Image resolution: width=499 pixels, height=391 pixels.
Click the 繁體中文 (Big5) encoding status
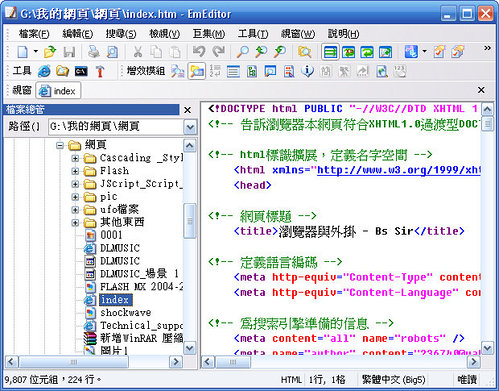[x=394, y=380]
